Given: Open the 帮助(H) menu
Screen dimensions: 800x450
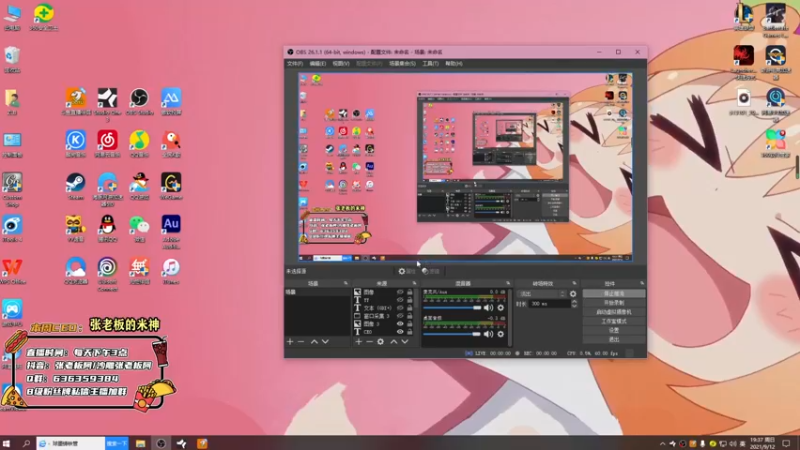Looking at the screenshot, I should [454, 64].
